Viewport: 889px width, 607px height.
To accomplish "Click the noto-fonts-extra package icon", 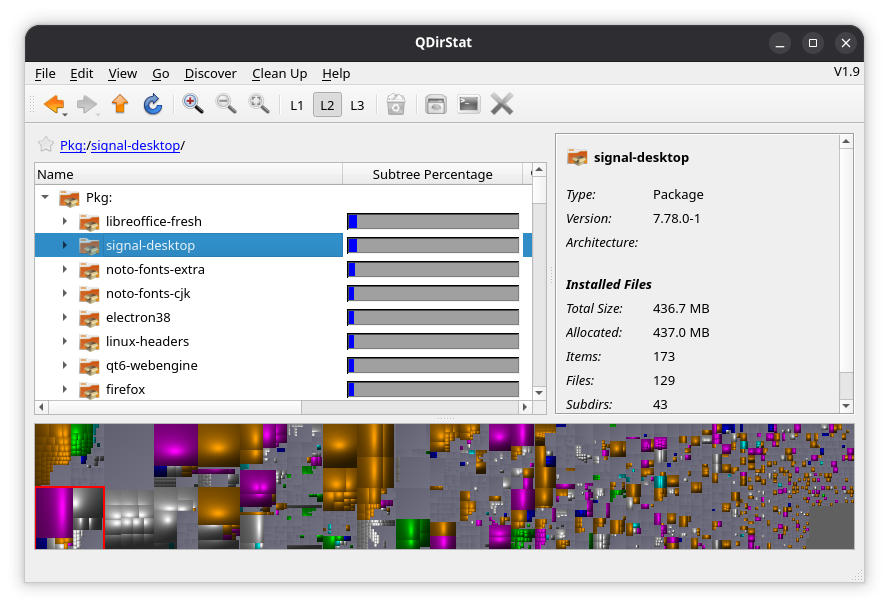I will point(89,270).
